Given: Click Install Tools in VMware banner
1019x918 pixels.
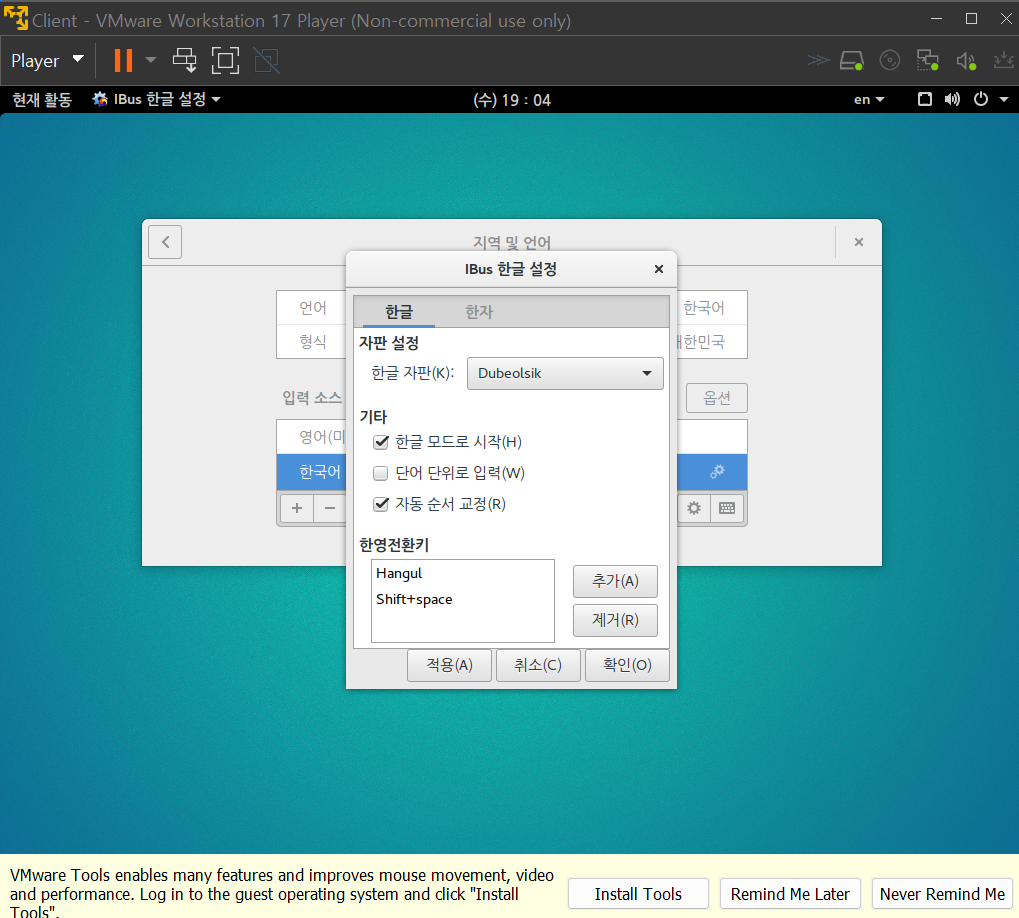Looking at the screenshot, I should coord(638,894).
